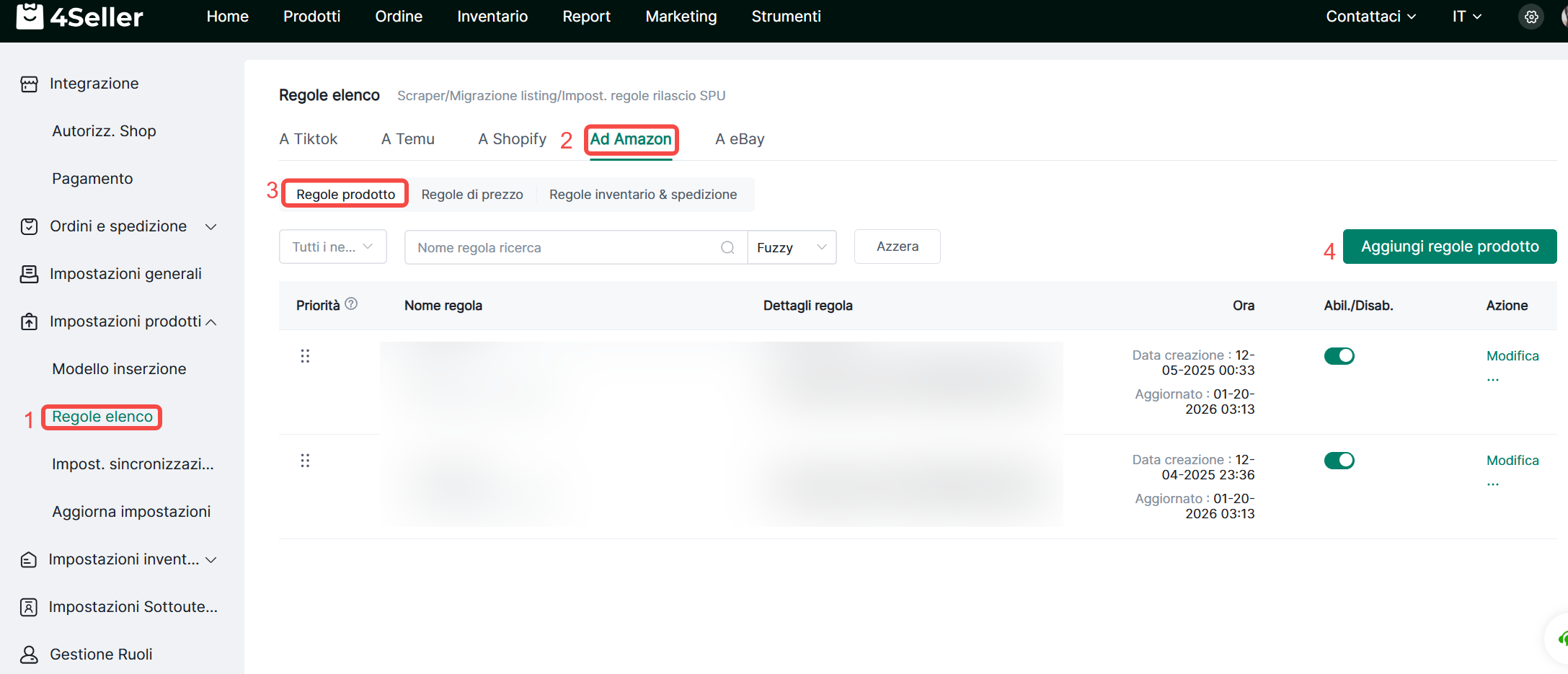The height and width of the screenshot is (674, 1568).
Task: Click the second rule's drag handle icon
Action: click(305, 461)
